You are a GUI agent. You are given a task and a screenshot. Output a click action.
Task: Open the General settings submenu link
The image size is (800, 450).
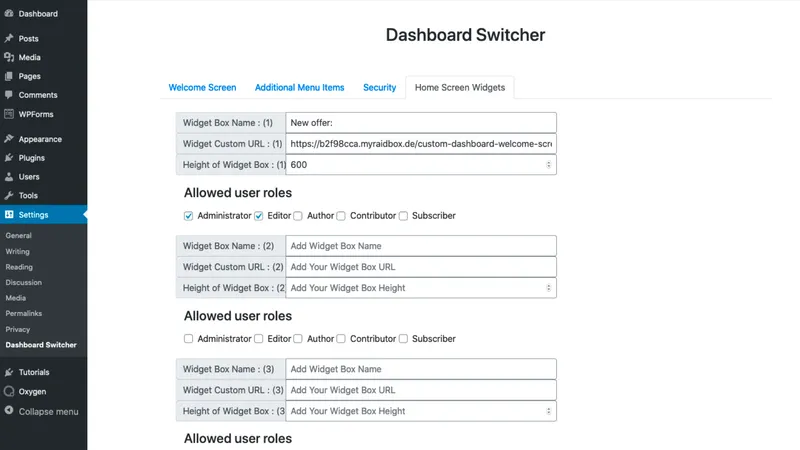pyautogui.click(x=18, y=236)
